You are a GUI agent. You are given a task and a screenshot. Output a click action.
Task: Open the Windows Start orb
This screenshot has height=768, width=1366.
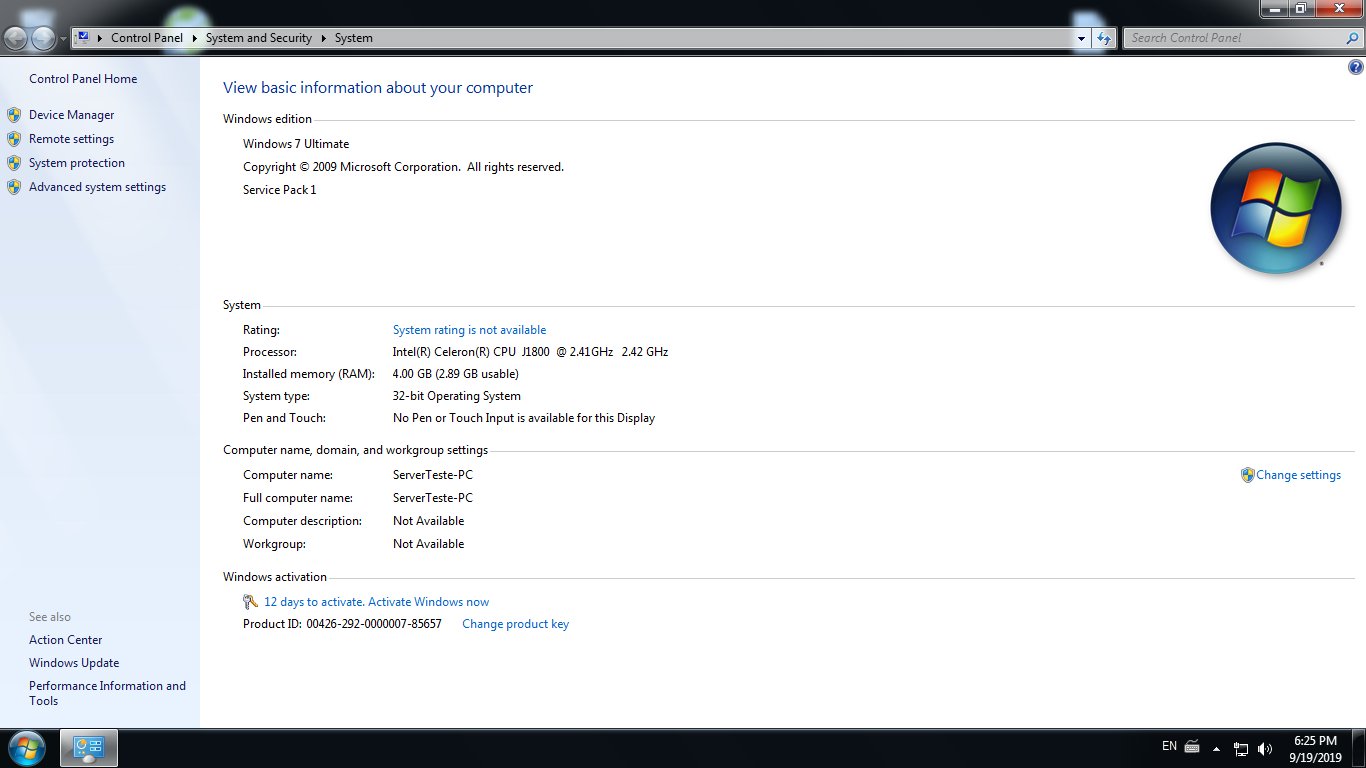26,747
